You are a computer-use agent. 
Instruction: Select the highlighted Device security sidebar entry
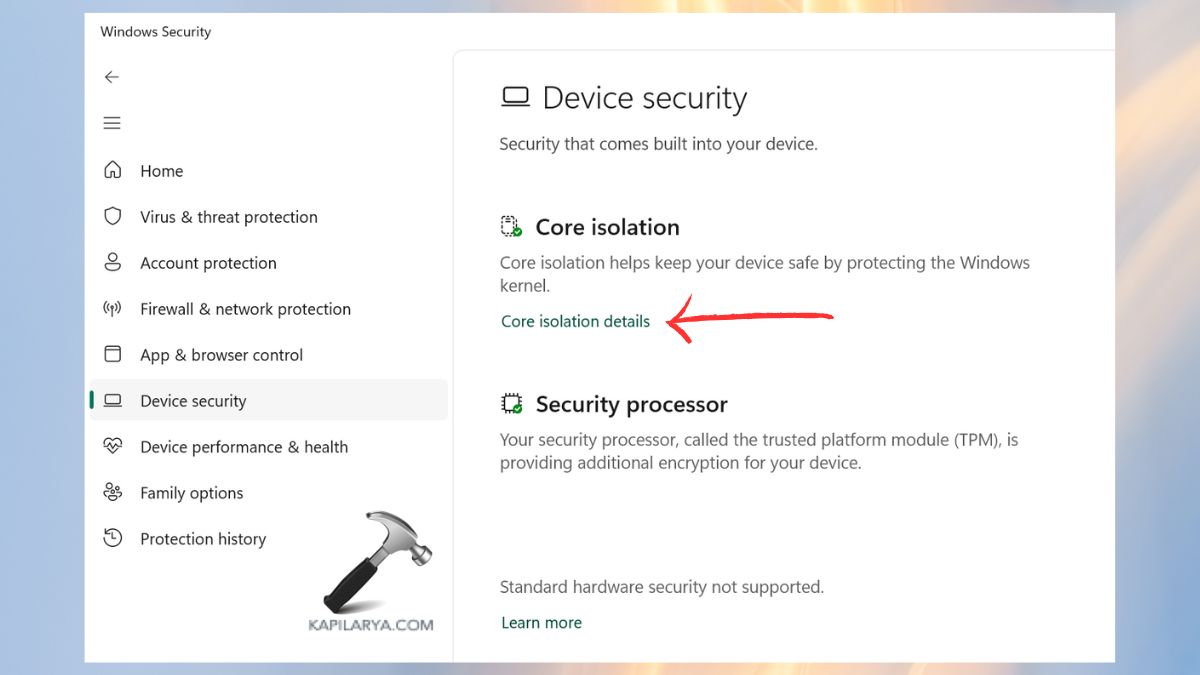tap(192, 400)
